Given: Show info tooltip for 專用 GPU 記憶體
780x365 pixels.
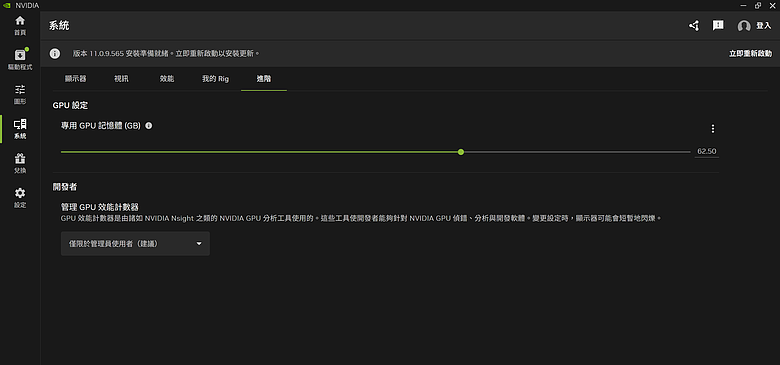Looking at the screenshot, I should [x=148, y=126].
